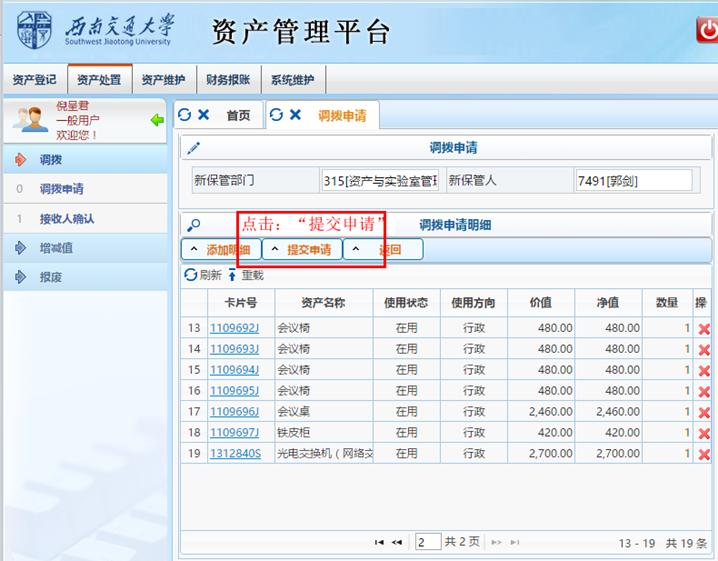718x561 pixels.
Task: Click the 刷新 refresh icon above table
Action: point(191,275)
